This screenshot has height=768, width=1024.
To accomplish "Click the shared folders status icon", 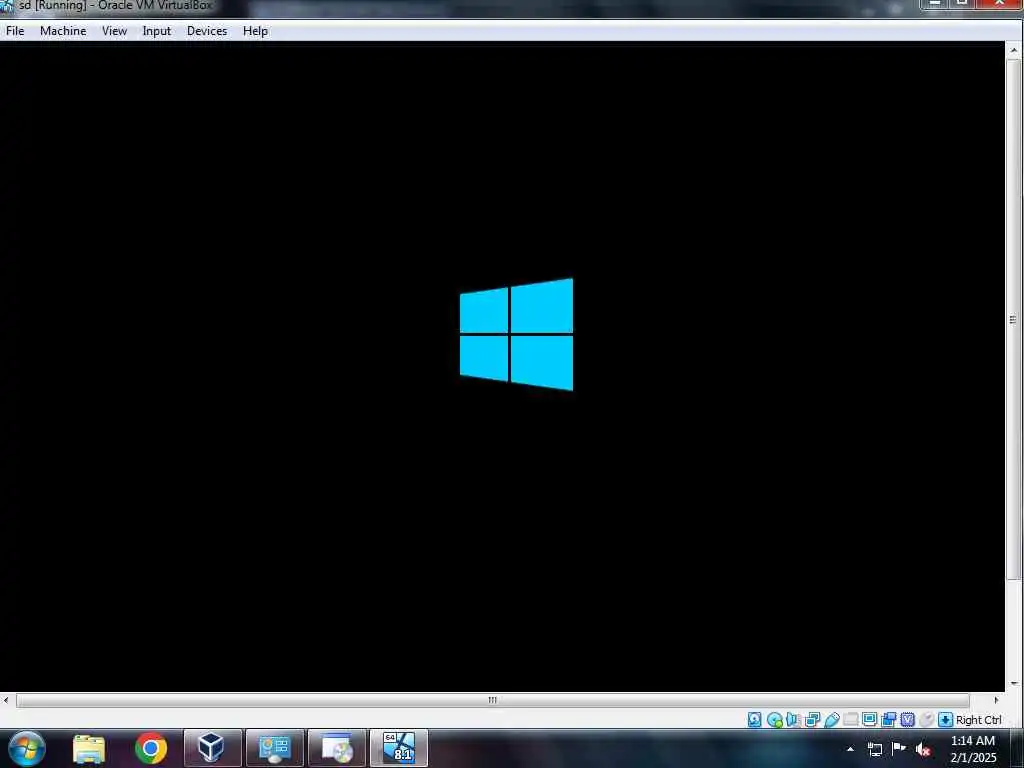I will (x=850, y=720).
